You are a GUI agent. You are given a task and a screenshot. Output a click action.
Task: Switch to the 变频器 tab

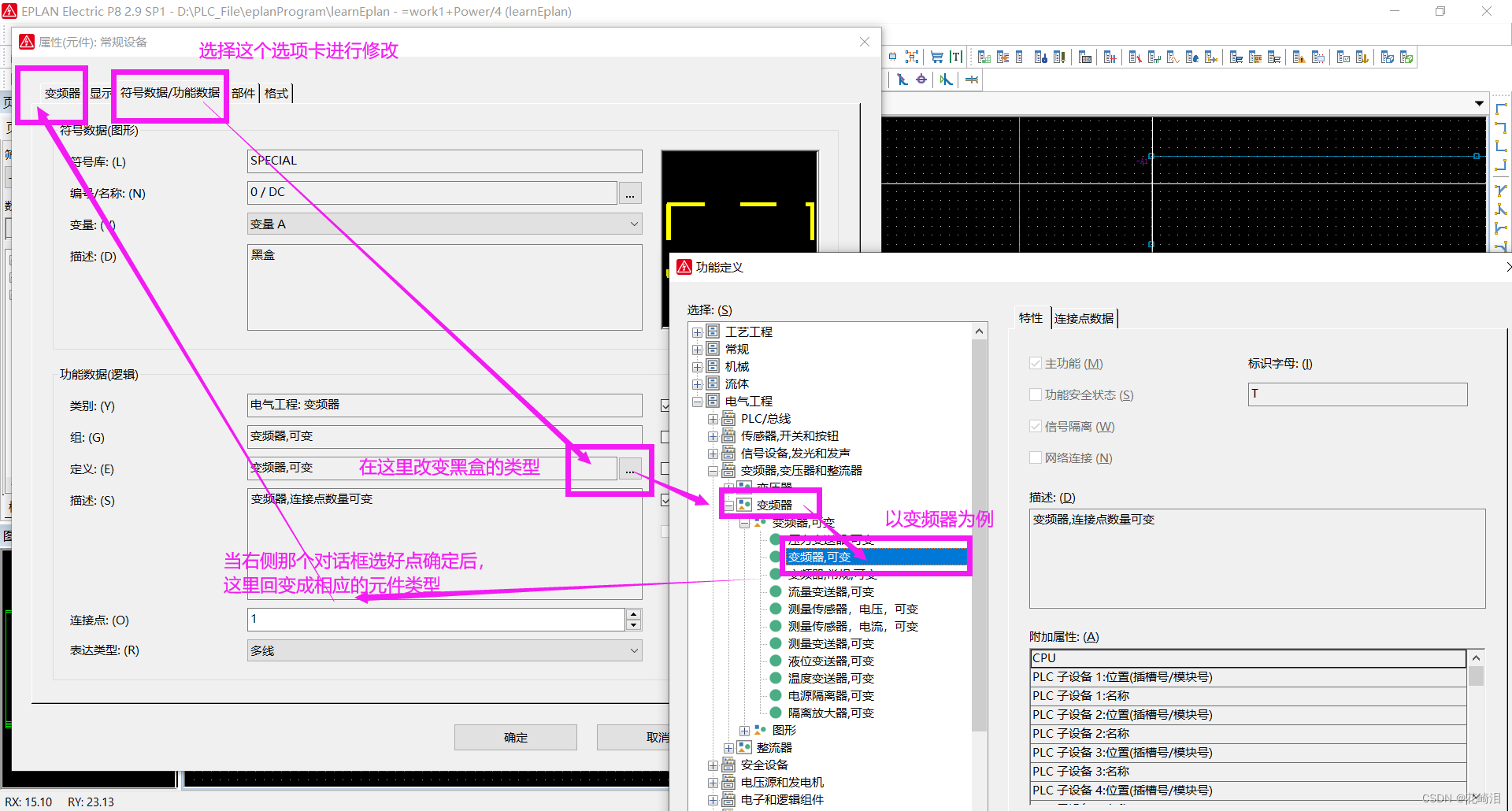[x=62, y=93]
